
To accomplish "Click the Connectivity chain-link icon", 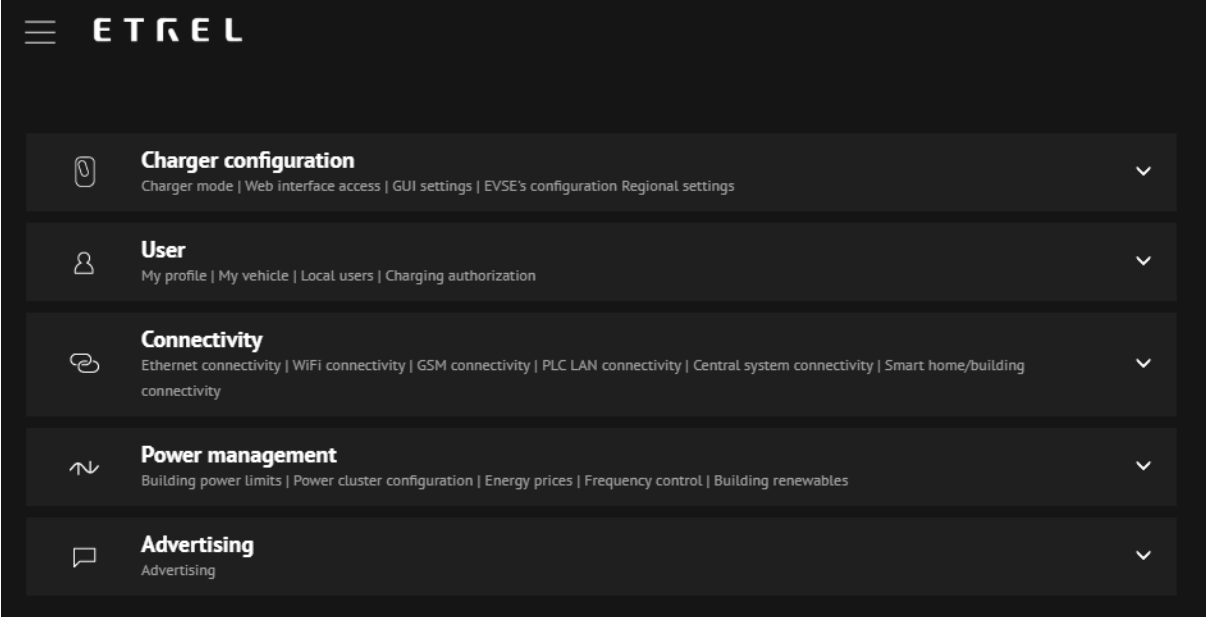I will click(85, 364).
